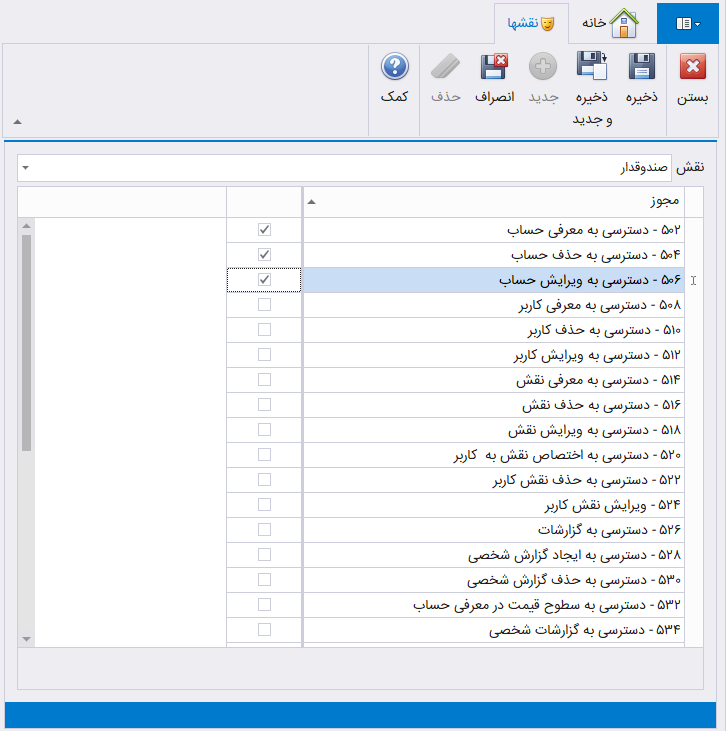Enable checkbox for 508 دسترسی به معرفی کاربر
This screenshot has height=731, width=726.
point(264,305)
